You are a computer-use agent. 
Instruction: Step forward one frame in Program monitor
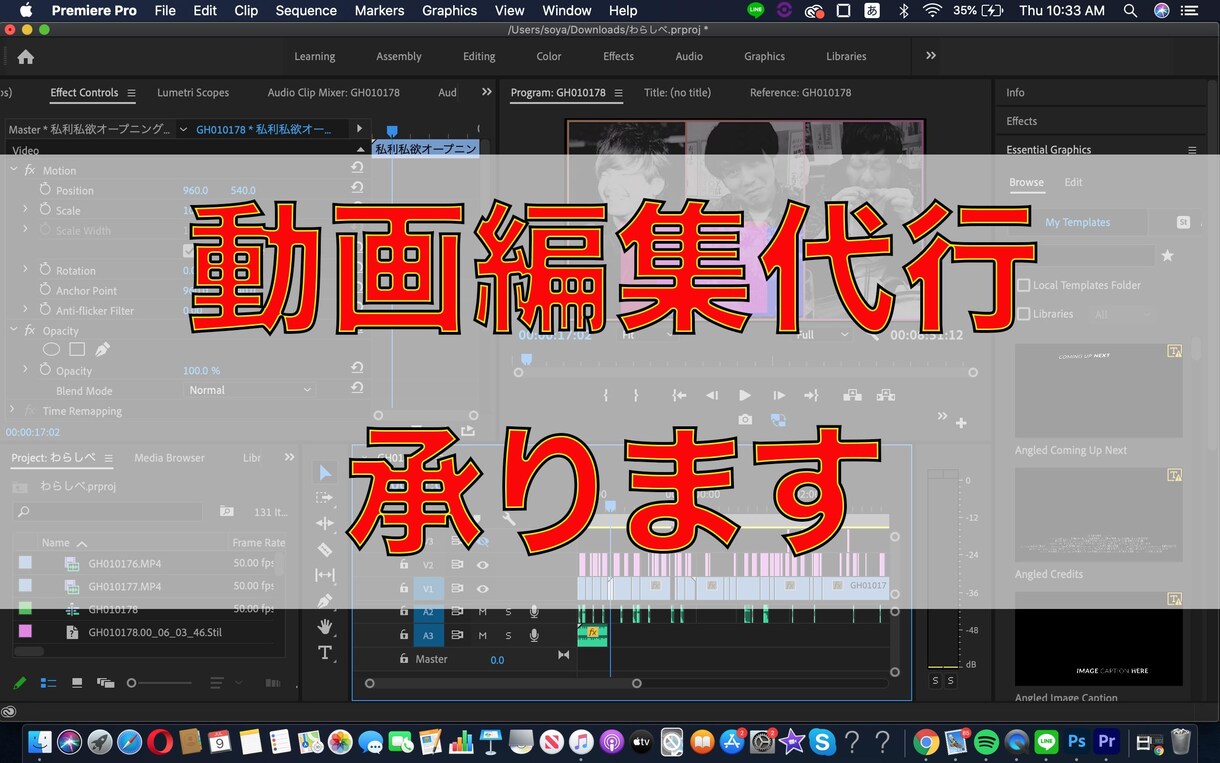pyautogui.click(x=779, y=395)
